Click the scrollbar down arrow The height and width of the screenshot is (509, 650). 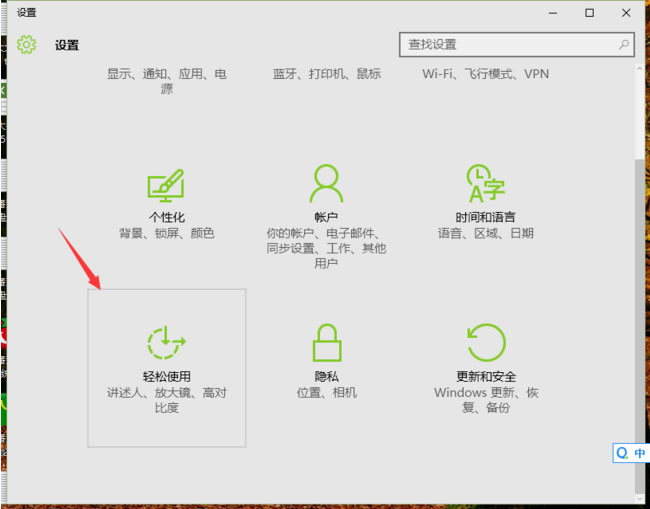point(640,498)
